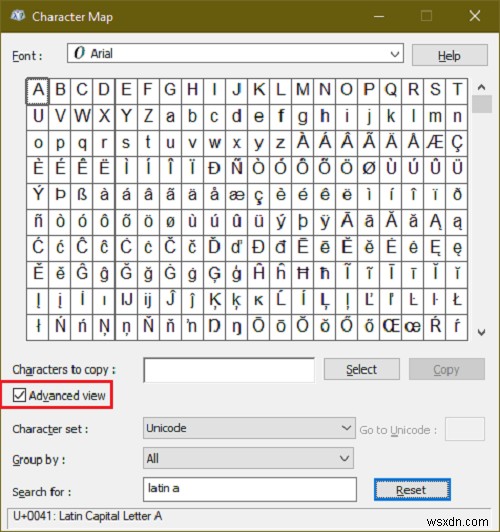Select the Ð capital Eth character
The width and height of the screenshot is (500, 532).
[214, 170]
